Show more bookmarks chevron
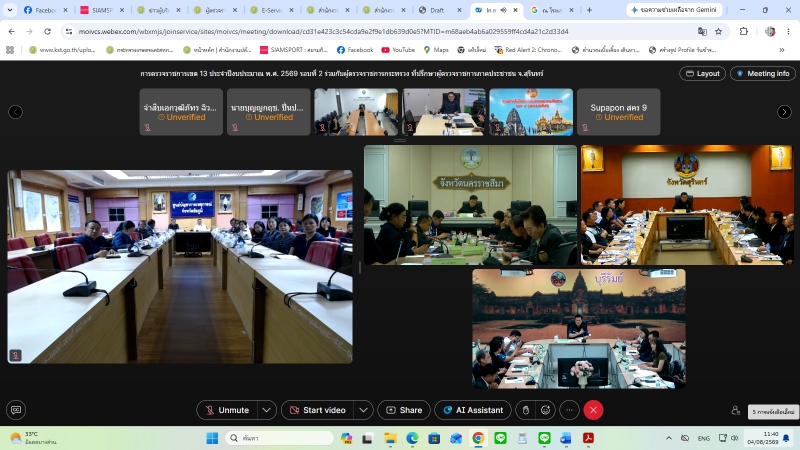Screen dimensions: 800x450 [x=782, y=50]
